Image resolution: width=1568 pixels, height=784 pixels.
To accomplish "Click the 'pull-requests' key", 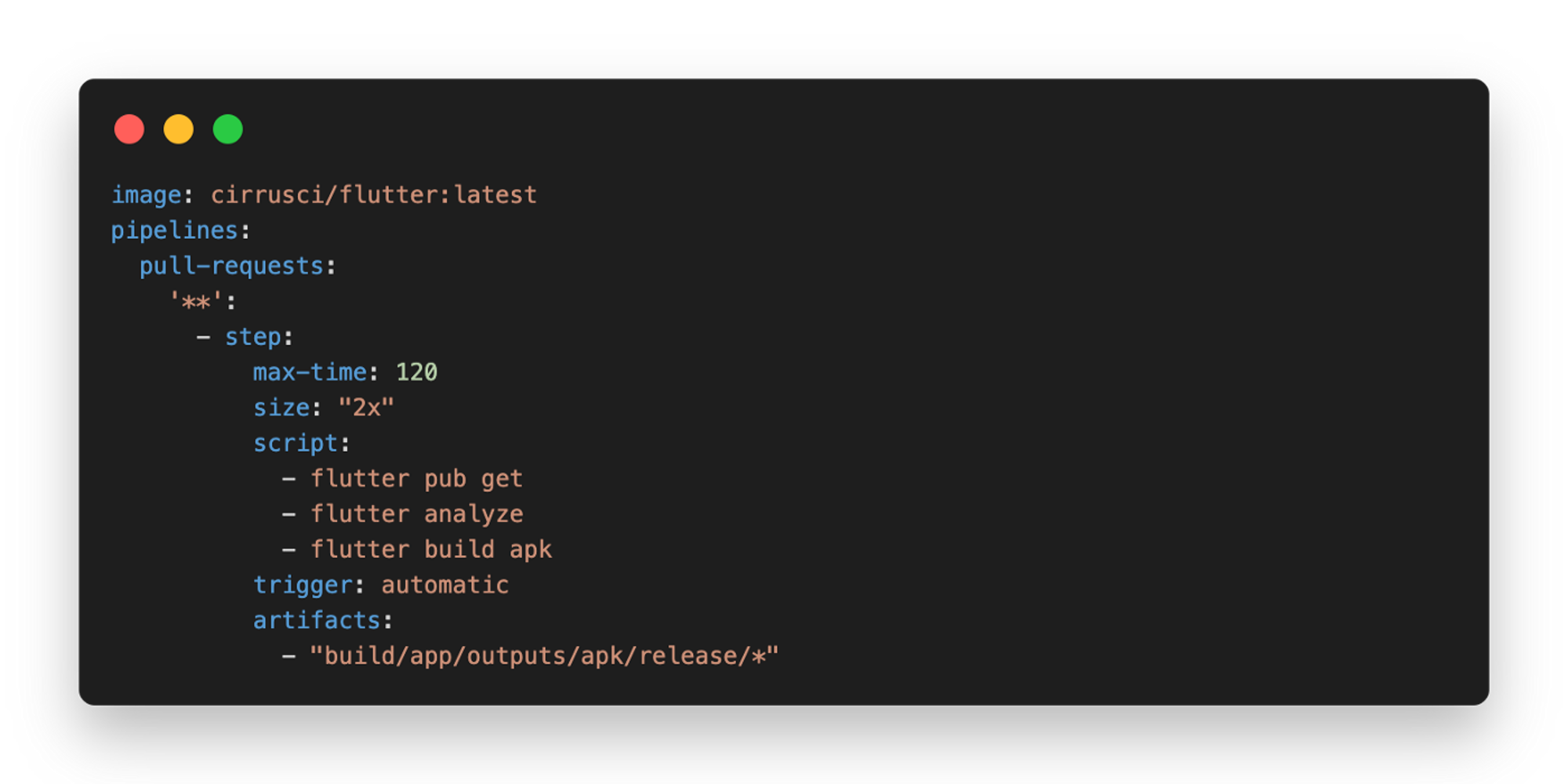I will [x=231, y=266].
